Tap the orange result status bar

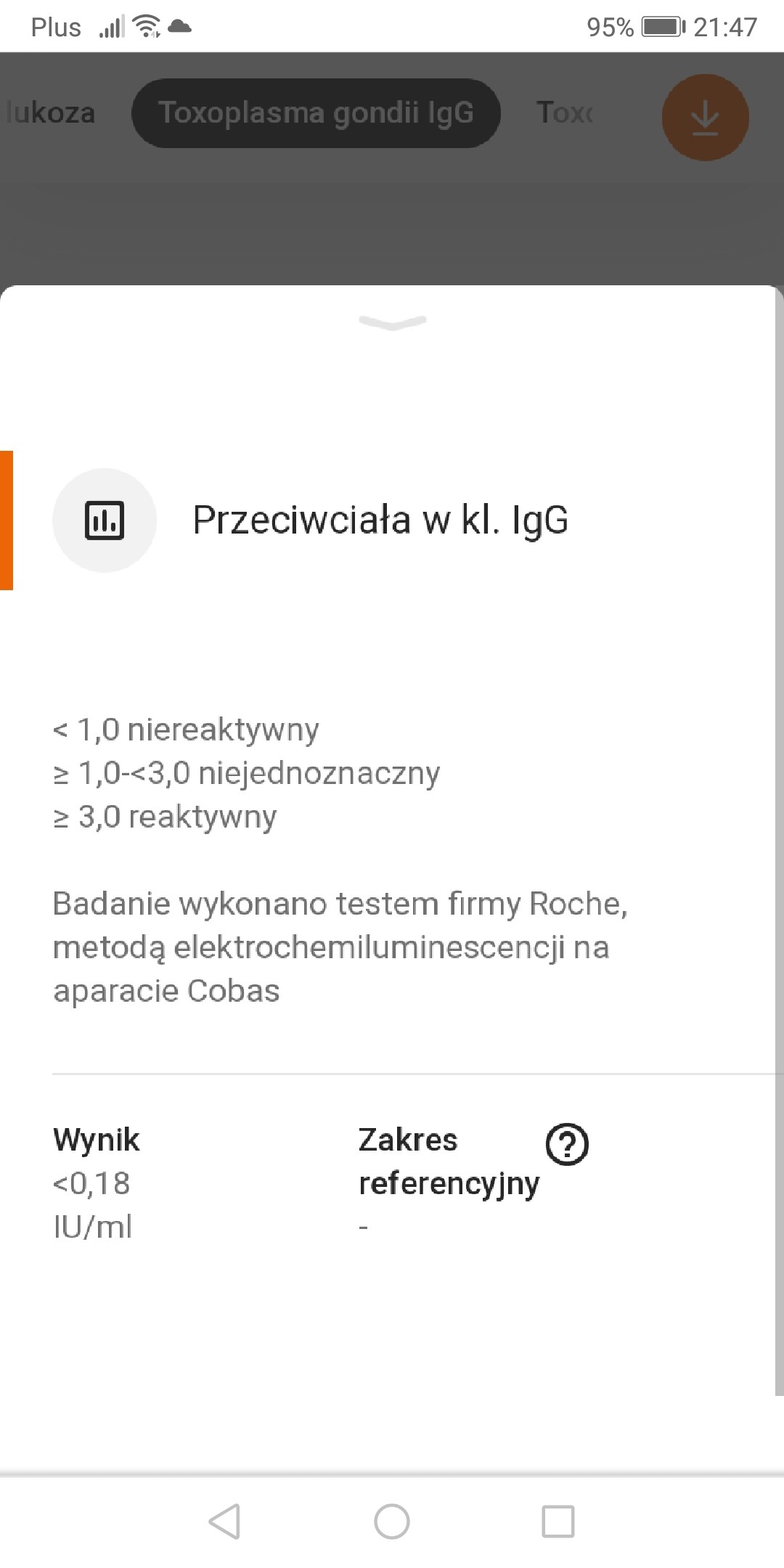click(x=6, y=520)
